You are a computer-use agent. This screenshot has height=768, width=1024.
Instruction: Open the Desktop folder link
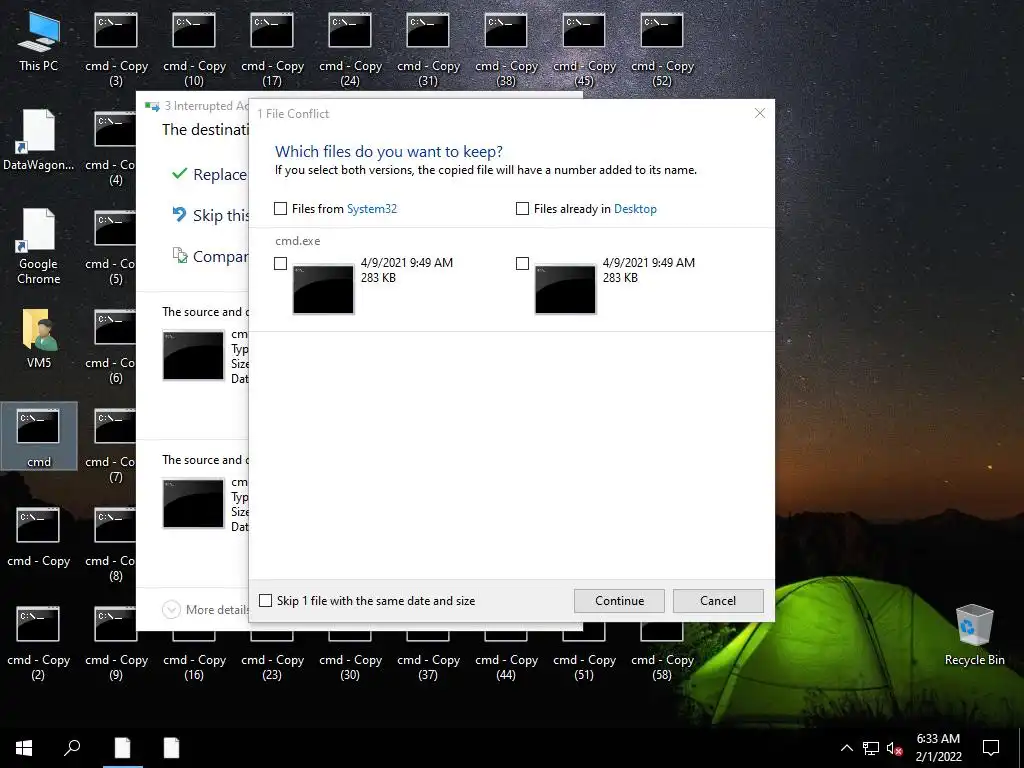point(635,209)
